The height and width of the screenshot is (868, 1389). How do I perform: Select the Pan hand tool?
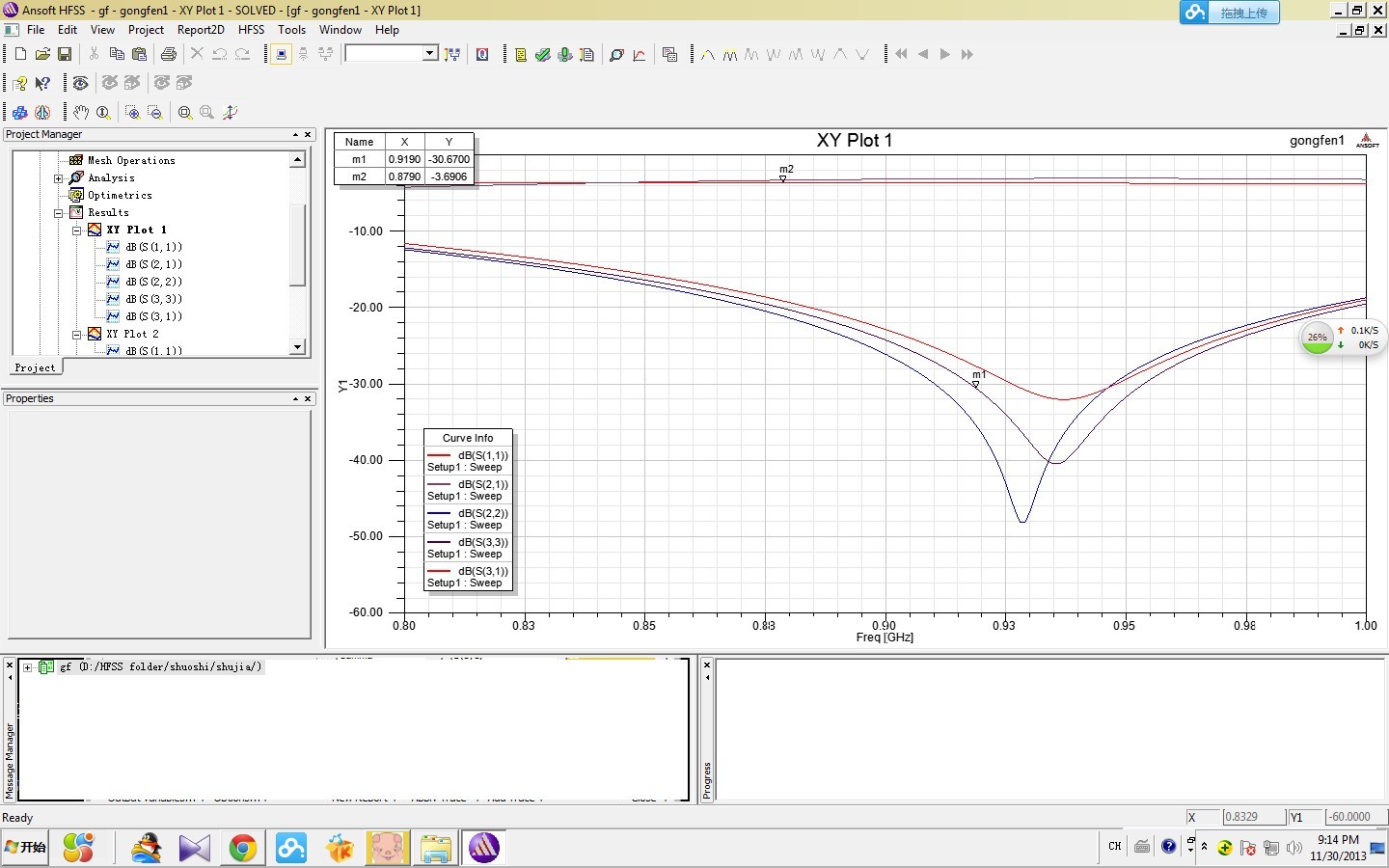[81, 112]
